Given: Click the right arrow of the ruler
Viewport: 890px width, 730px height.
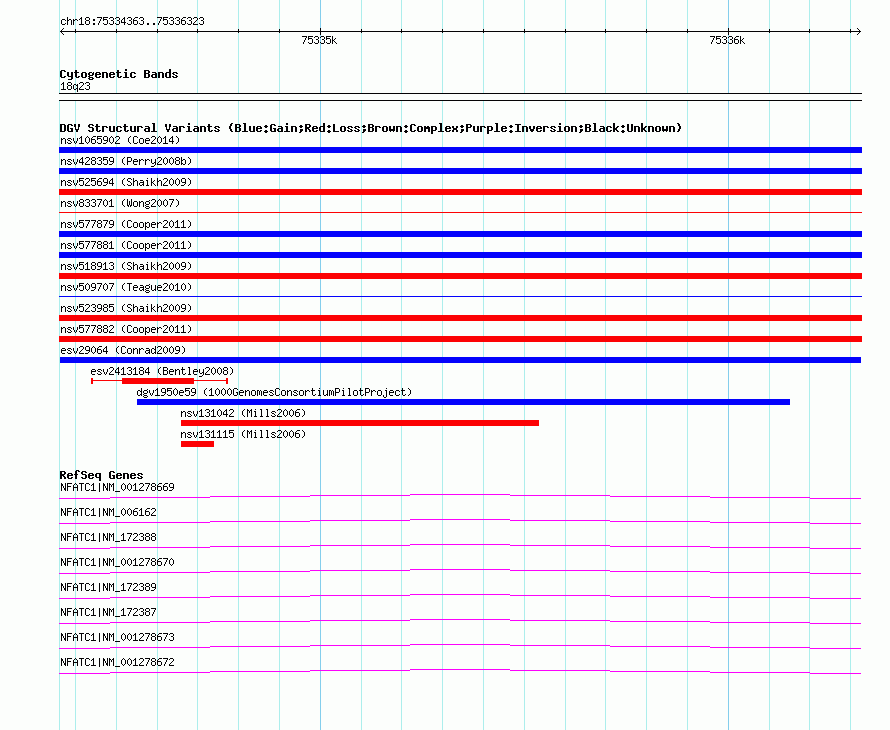Looking at the screenshot, I should [858, 32].
